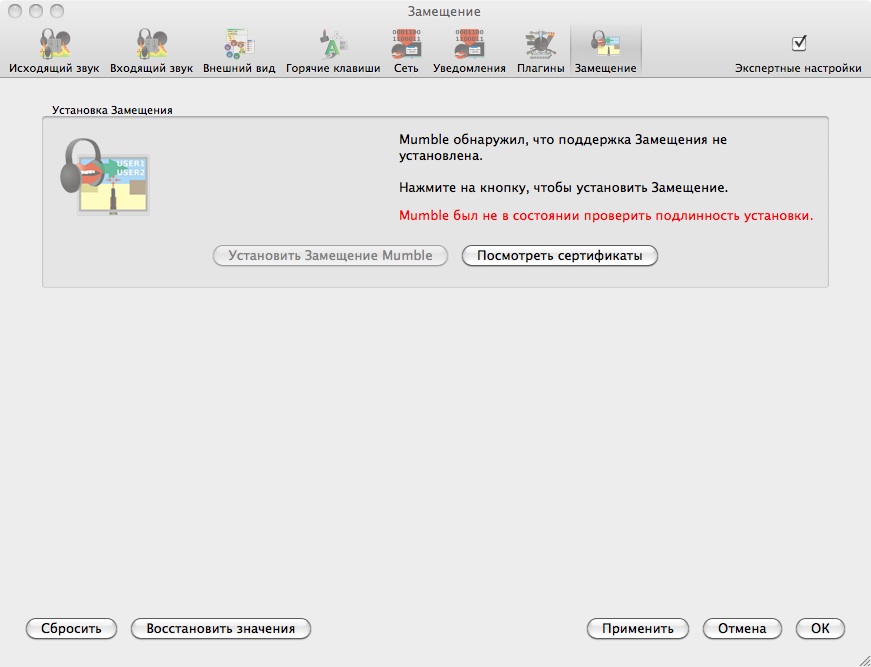
Task: Click the overlay headset illustration image
Action: tap(105, 176)
